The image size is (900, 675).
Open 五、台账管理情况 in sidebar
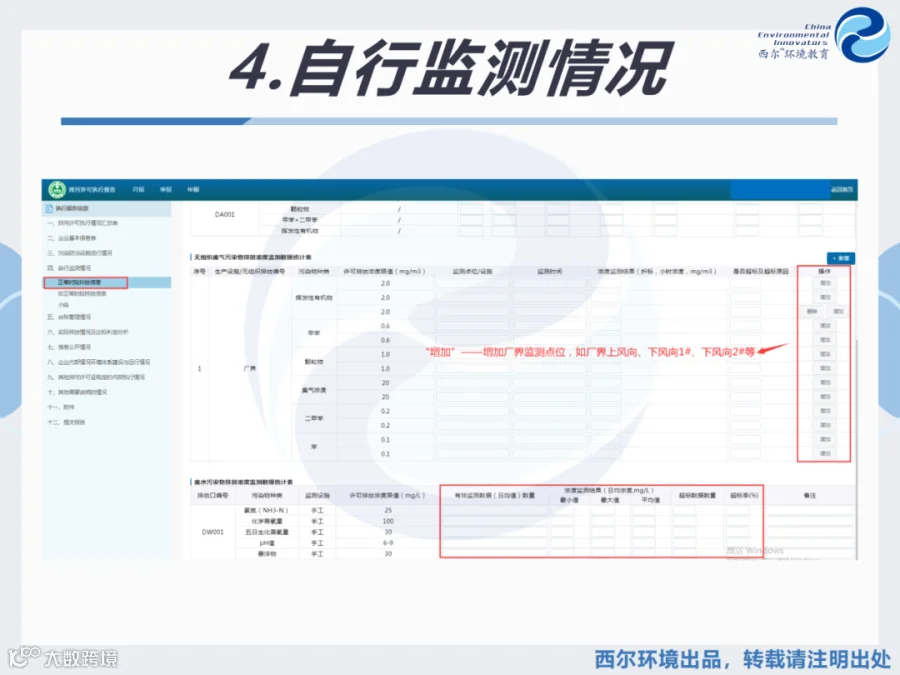[69, 317]
